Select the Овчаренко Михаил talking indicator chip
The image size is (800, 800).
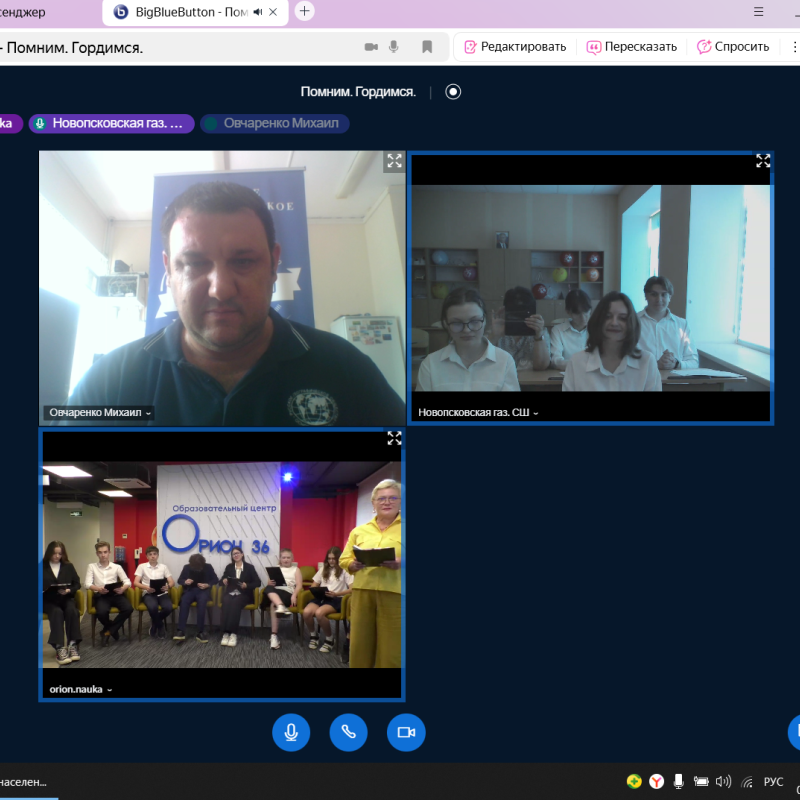click(275, 123)
